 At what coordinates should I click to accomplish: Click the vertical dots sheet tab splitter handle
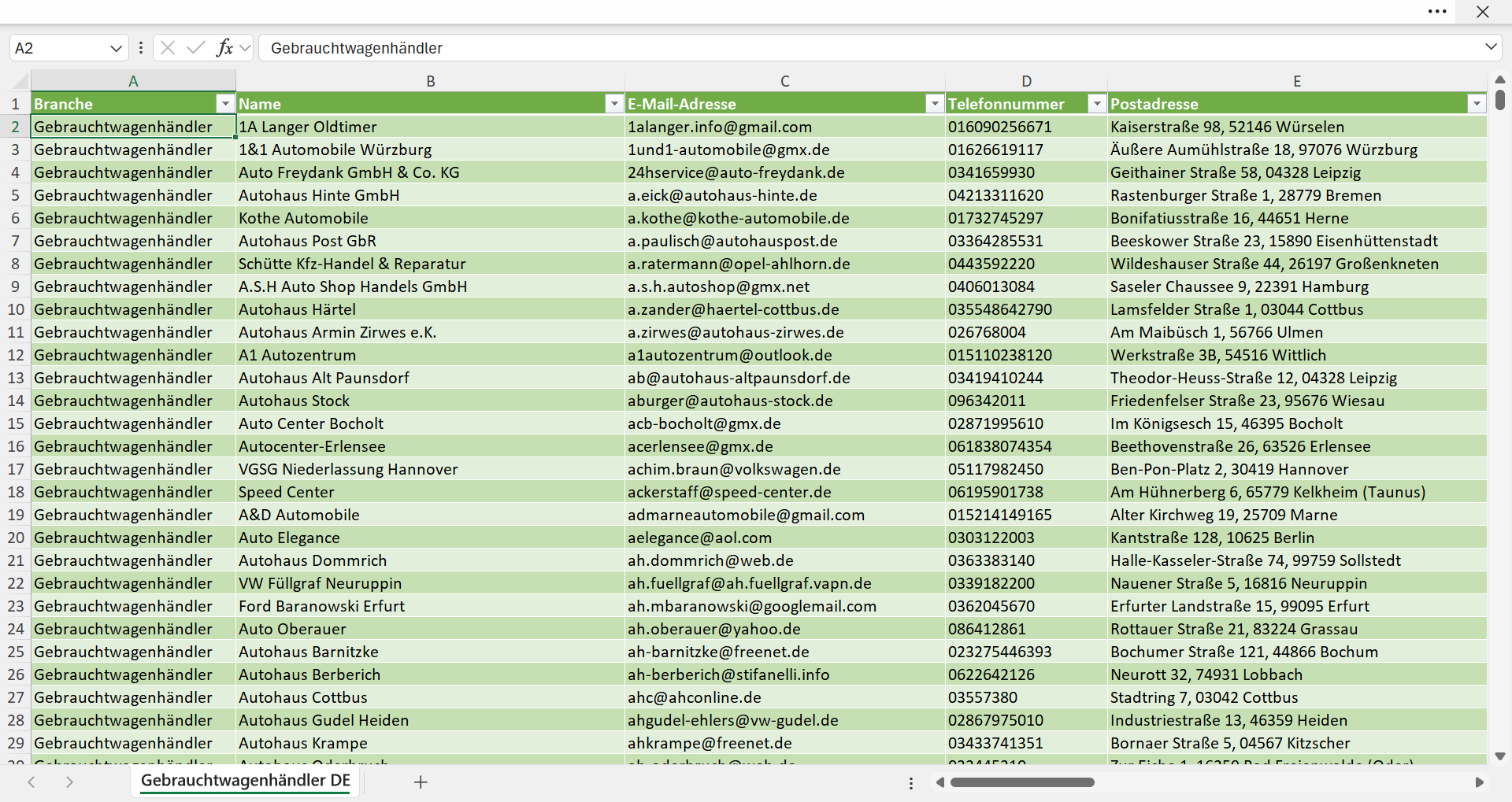click(911, 783)
